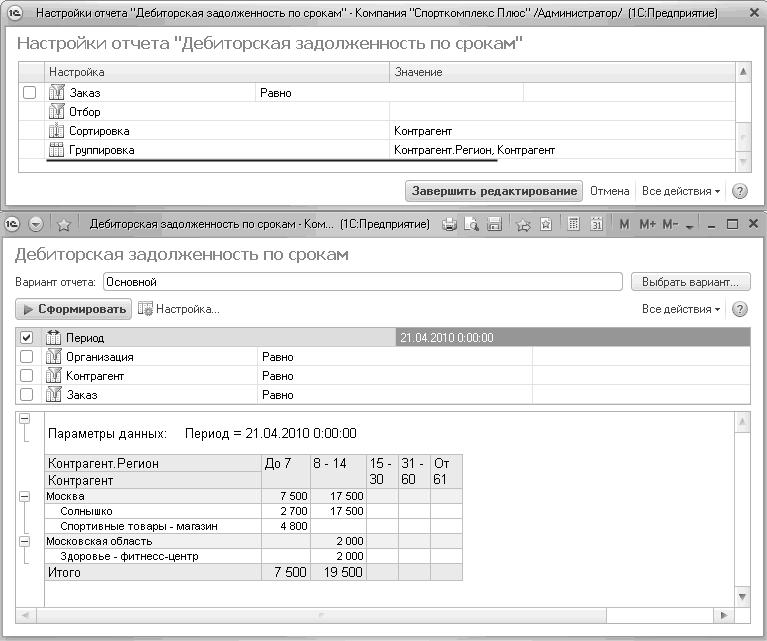Select the Группировка settings row
This screenshot has width=767, height=641.
click(377, 150)
